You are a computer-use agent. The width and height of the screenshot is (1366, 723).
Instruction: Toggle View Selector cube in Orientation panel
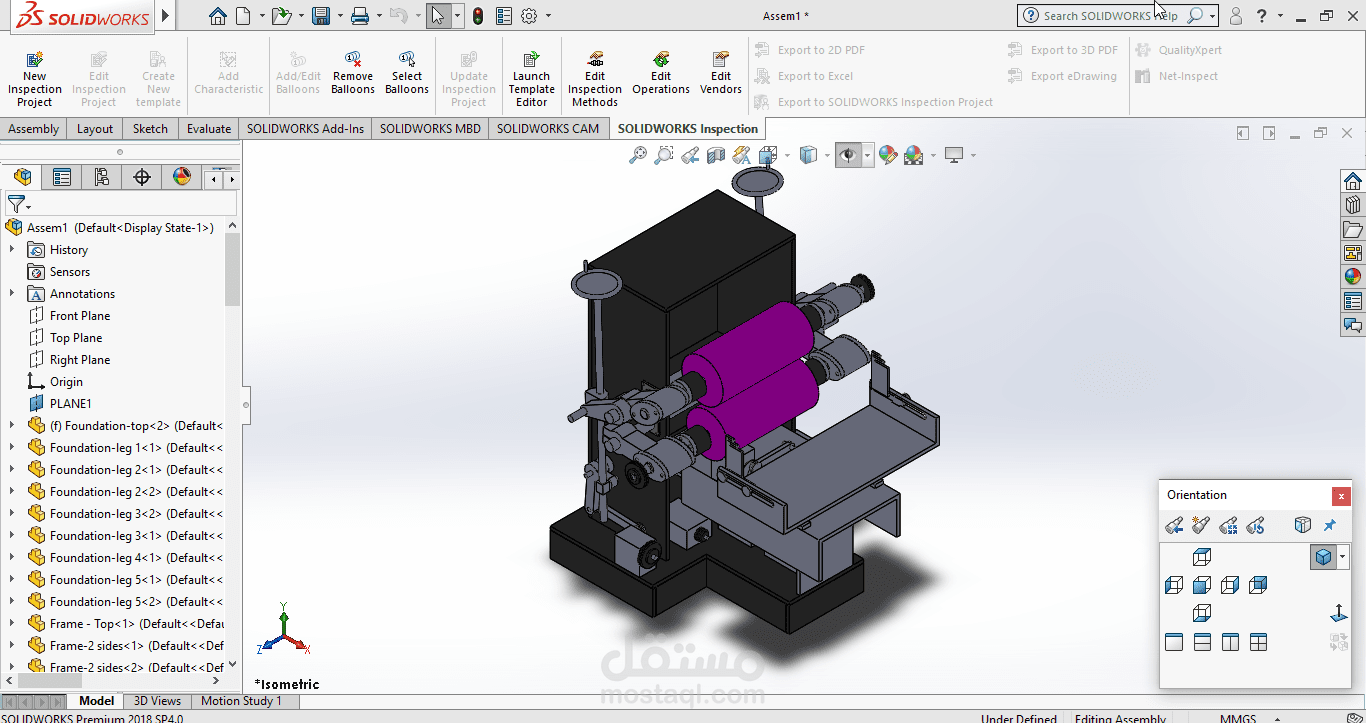tap(1303, 525)
